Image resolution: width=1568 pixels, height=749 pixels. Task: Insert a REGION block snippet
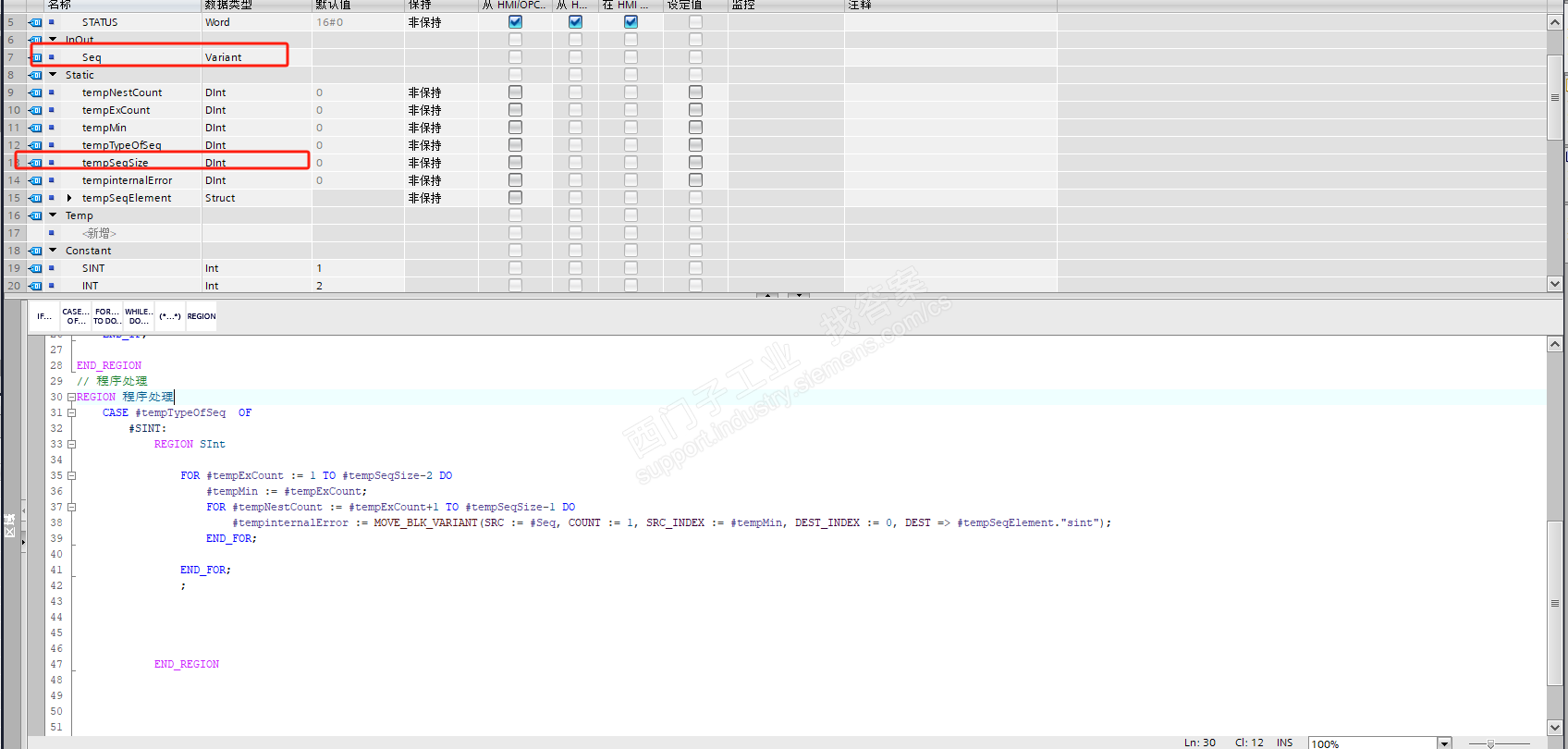202,316
